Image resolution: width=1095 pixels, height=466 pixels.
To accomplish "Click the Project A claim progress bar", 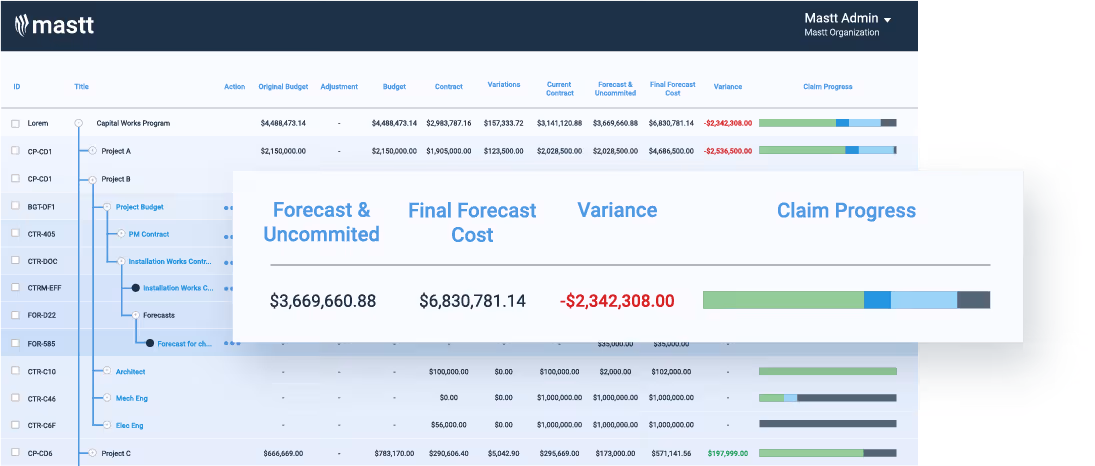I will 828,150.
